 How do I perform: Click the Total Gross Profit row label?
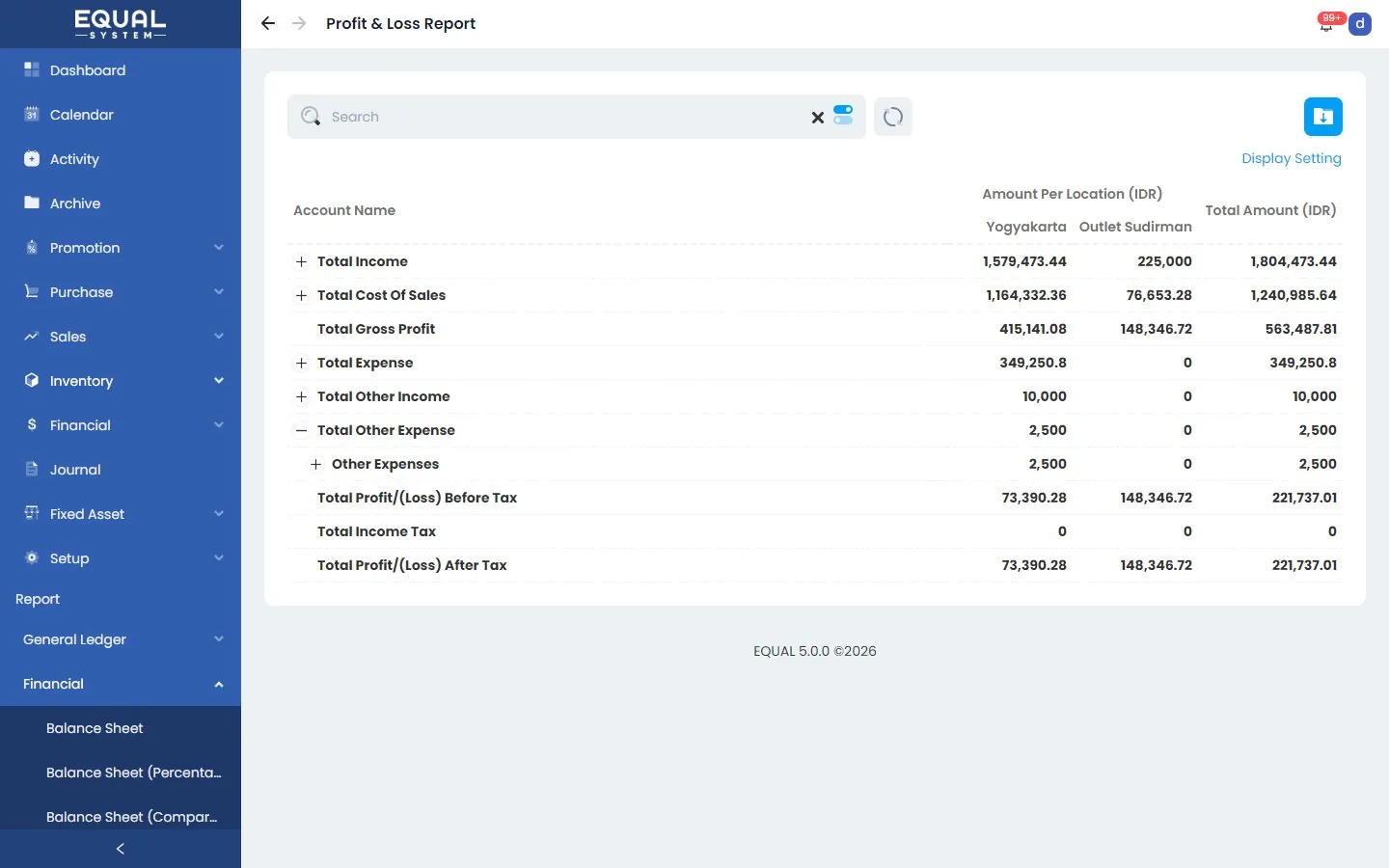376,329
